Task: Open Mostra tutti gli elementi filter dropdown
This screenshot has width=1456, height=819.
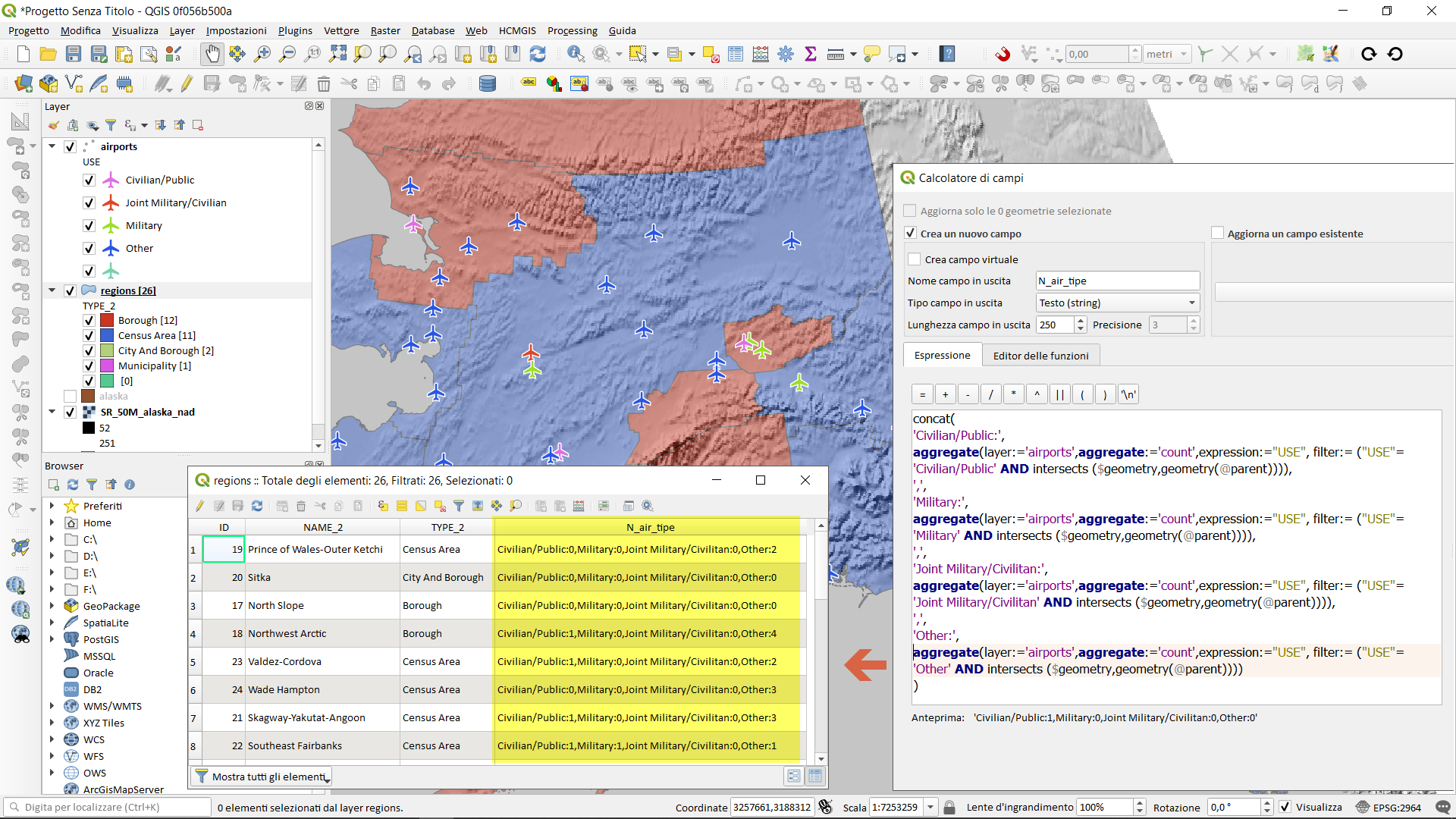Action: (x=262, y=777)
